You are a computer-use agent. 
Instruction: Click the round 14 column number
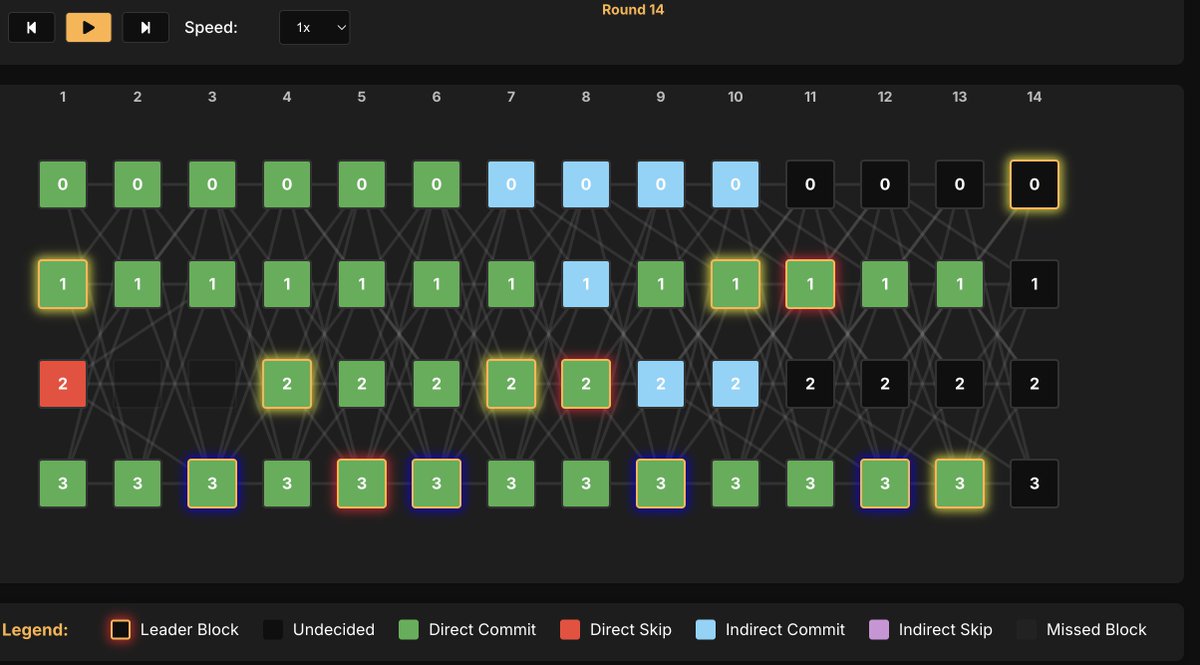(1034, 97)
